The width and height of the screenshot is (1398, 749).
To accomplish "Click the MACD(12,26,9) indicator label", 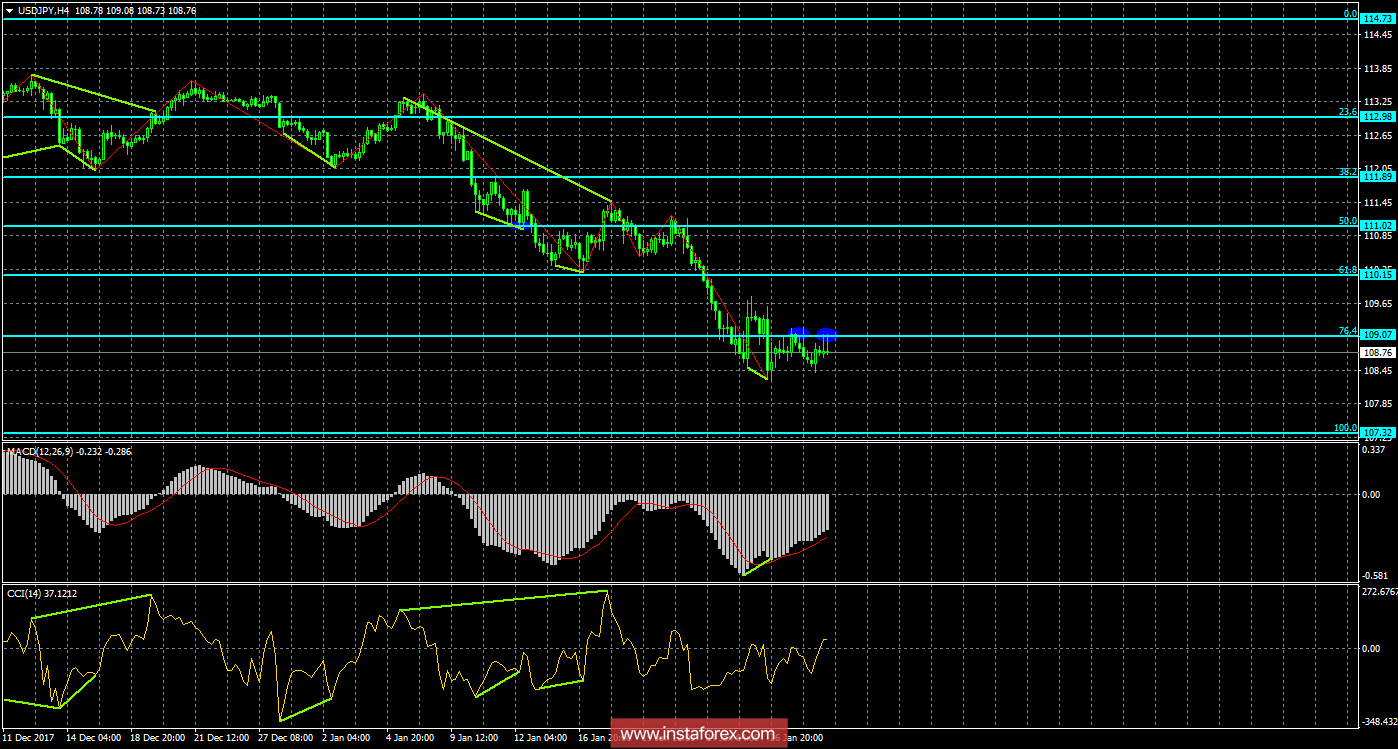I will [x=42, y=452].
